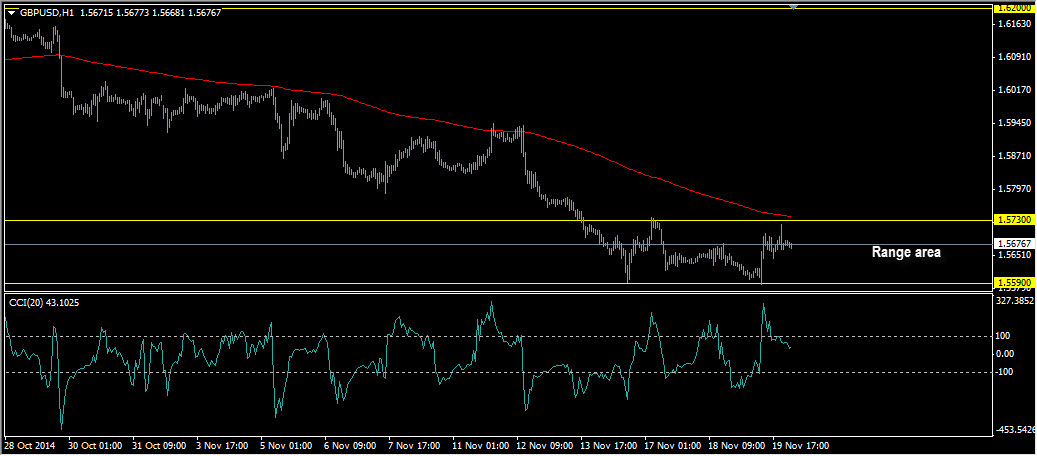Click the 3 Nov 17:00 time axis label

coord(222,446)
